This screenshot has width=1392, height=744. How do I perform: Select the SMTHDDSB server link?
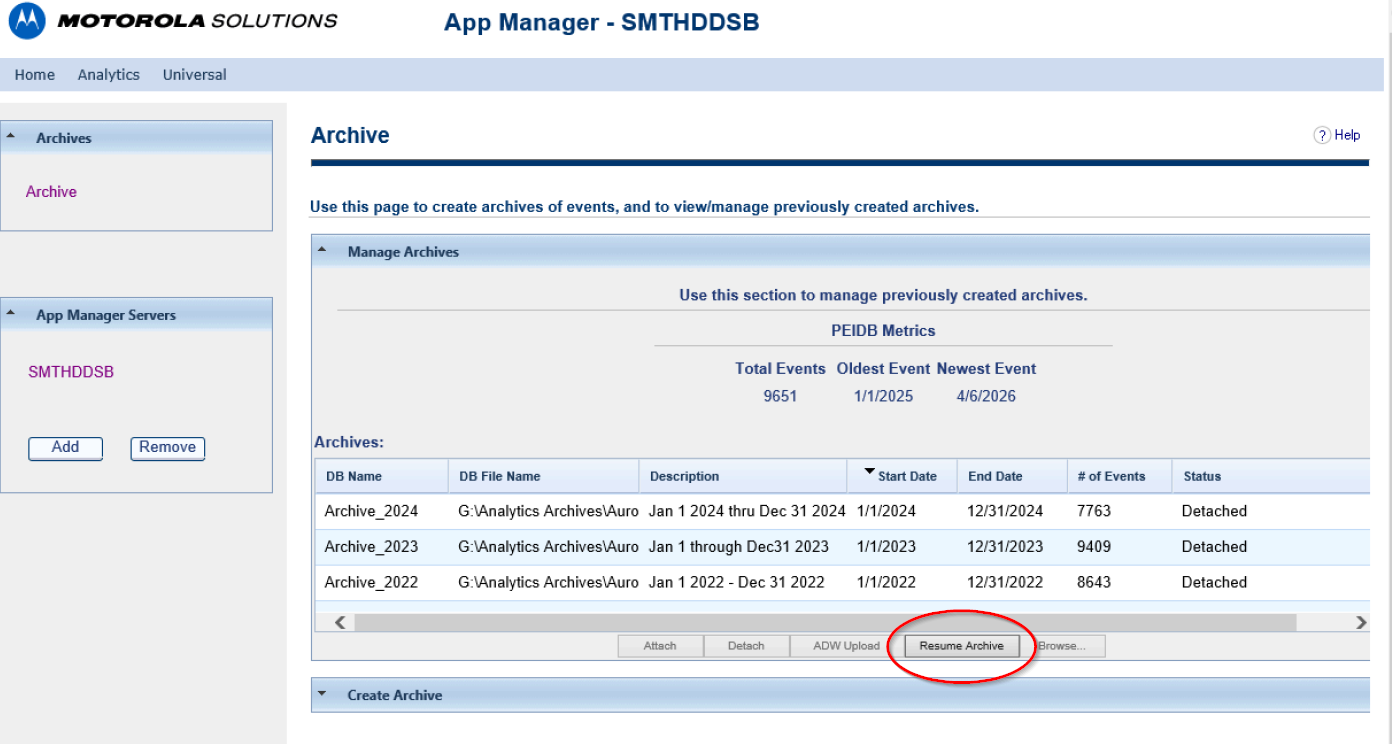coord(71,372)
